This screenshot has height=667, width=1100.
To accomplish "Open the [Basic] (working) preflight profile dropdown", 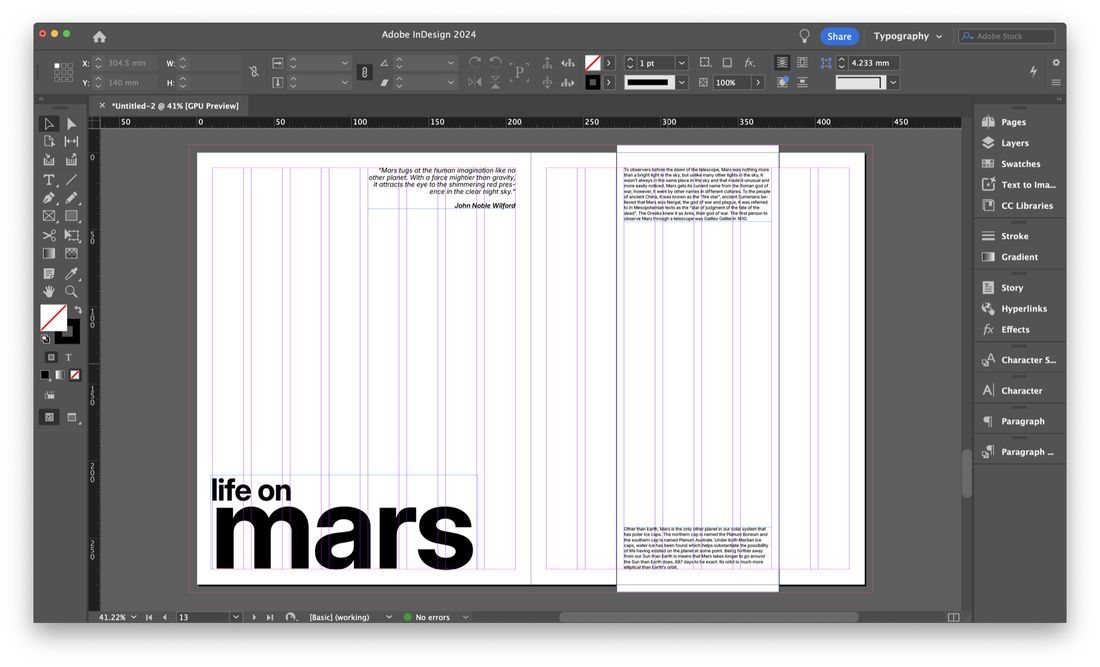I will [x=389, y=617].
